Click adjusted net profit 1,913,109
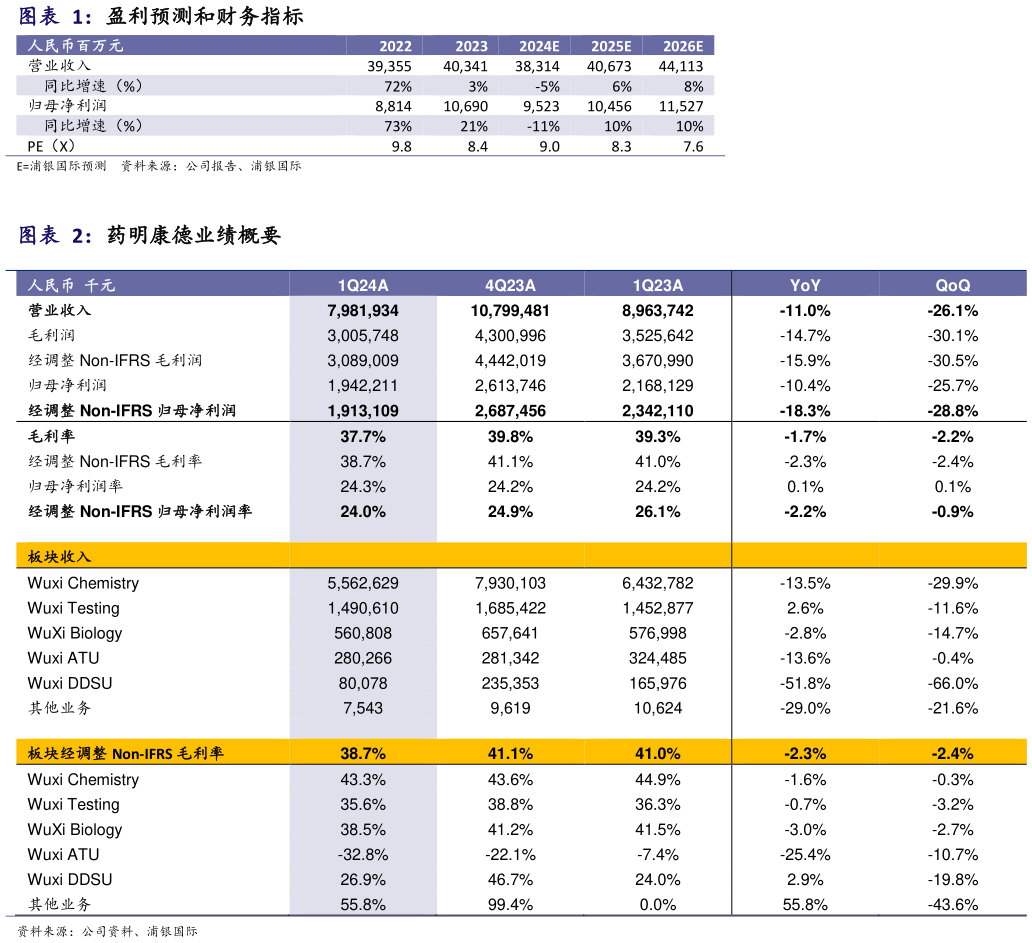Screen dimensions: 1032x943 [x=363, y=411]
